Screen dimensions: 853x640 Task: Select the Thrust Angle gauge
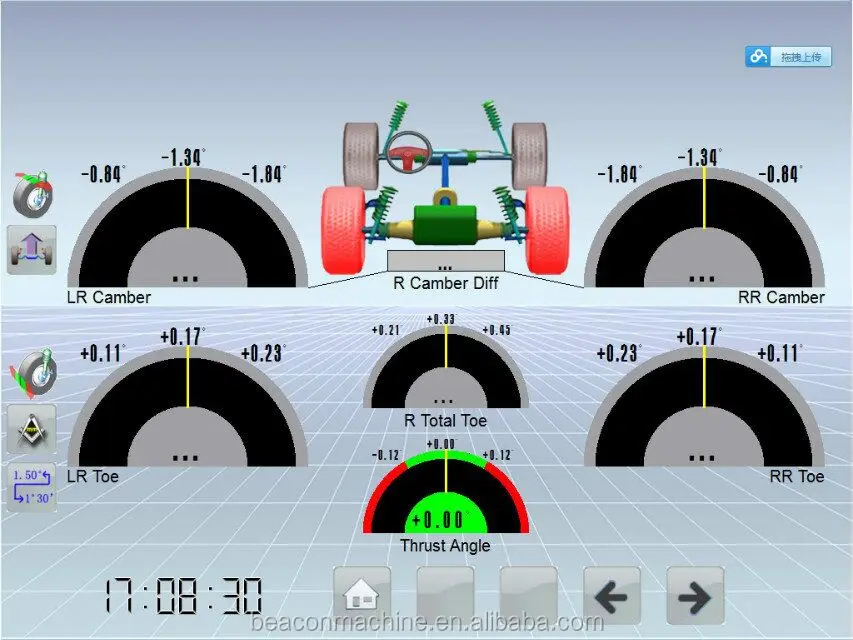[x=446, y=492]
